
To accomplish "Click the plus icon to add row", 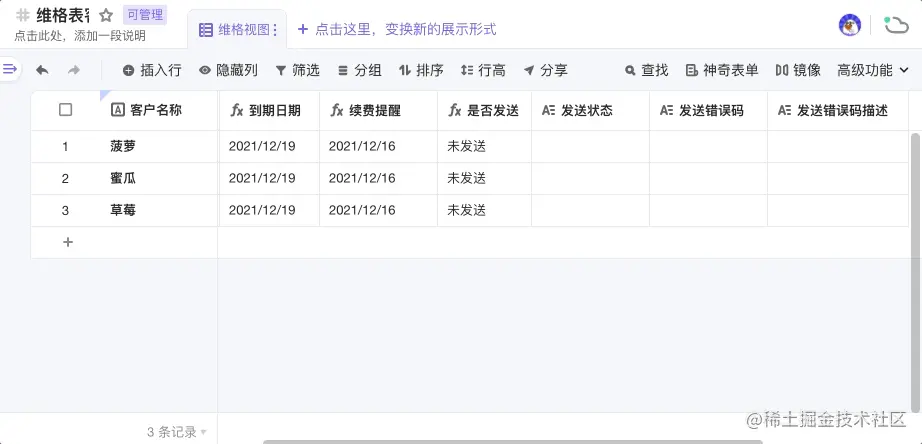I will 68,242.
